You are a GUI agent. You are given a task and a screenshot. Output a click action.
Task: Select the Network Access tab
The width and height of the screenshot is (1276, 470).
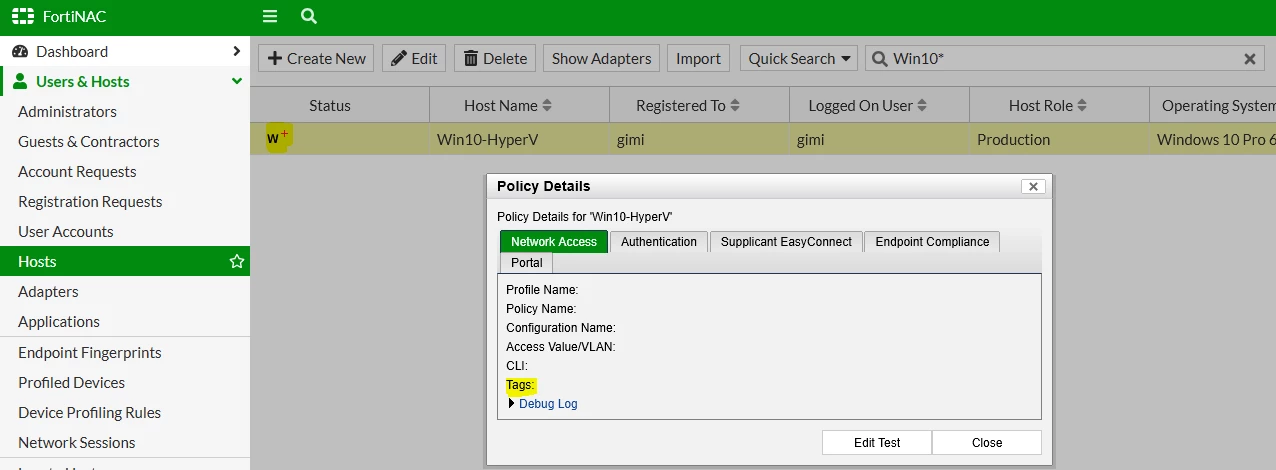pyautogui.click(x=554, y=241)
